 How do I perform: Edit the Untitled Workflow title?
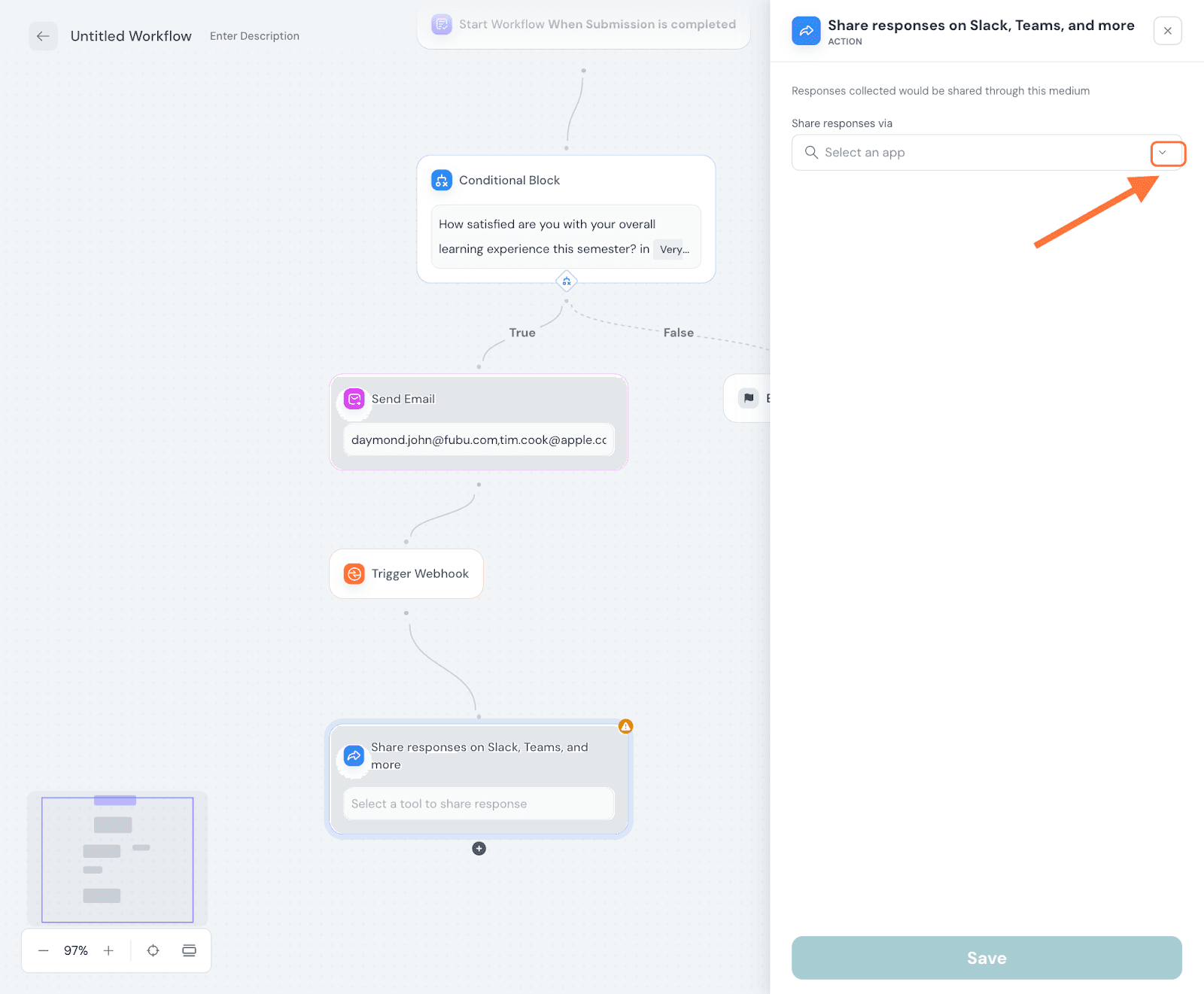coord(131,36)
